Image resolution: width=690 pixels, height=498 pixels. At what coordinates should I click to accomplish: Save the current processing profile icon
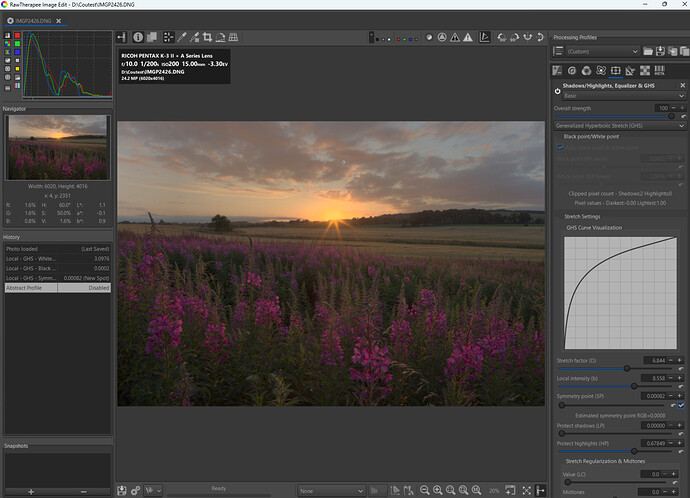[x=661, y=51]
